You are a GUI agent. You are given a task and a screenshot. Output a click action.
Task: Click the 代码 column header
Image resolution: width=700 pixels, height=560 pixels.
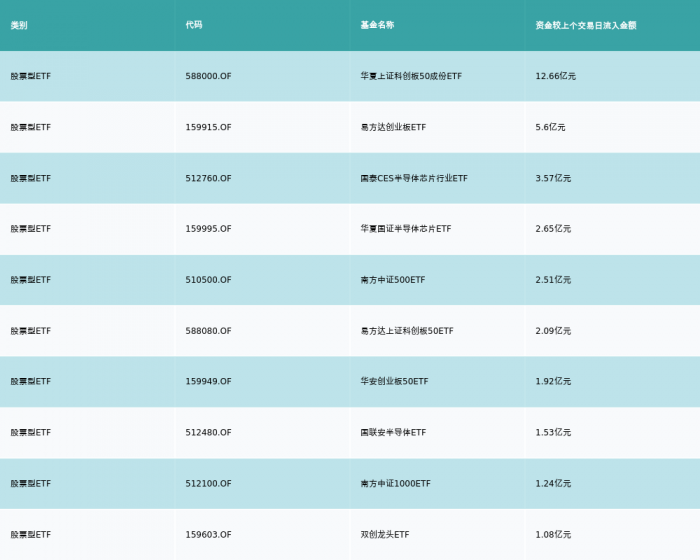pyautogui.click(x=194, y=25)
